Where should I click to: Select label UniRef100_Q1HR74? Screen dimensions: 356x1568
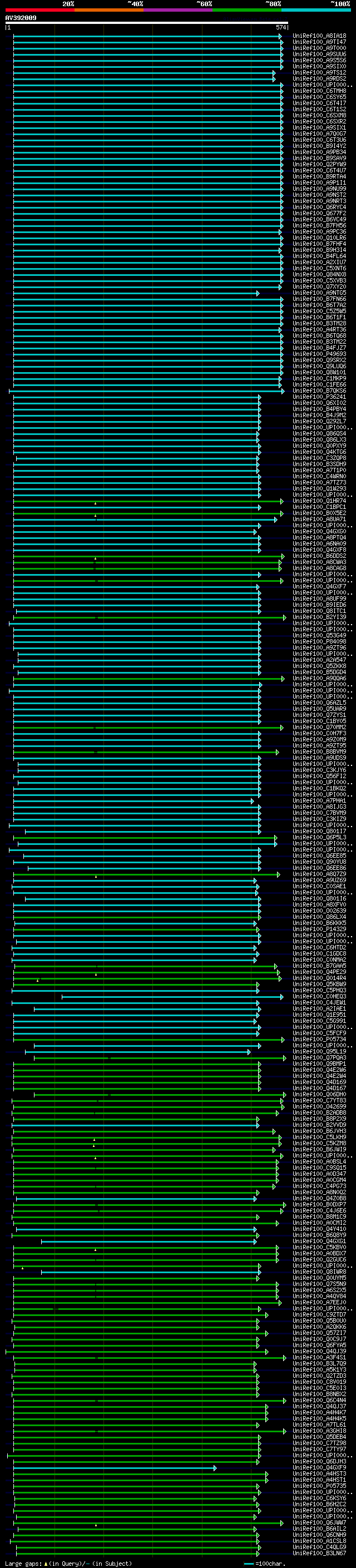[x=319, y=501]
